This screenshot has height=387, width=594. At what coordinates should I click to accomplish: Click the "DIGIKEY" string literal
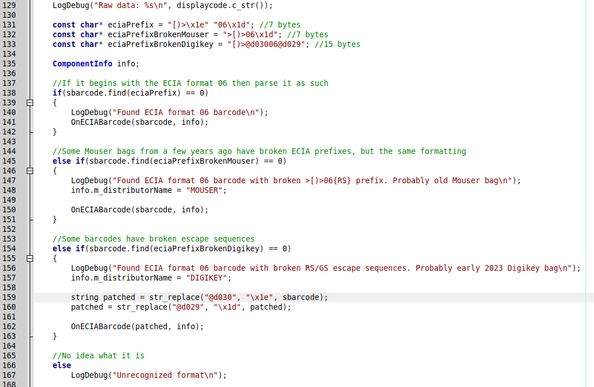pyautogui.click(x=206, y=278)
